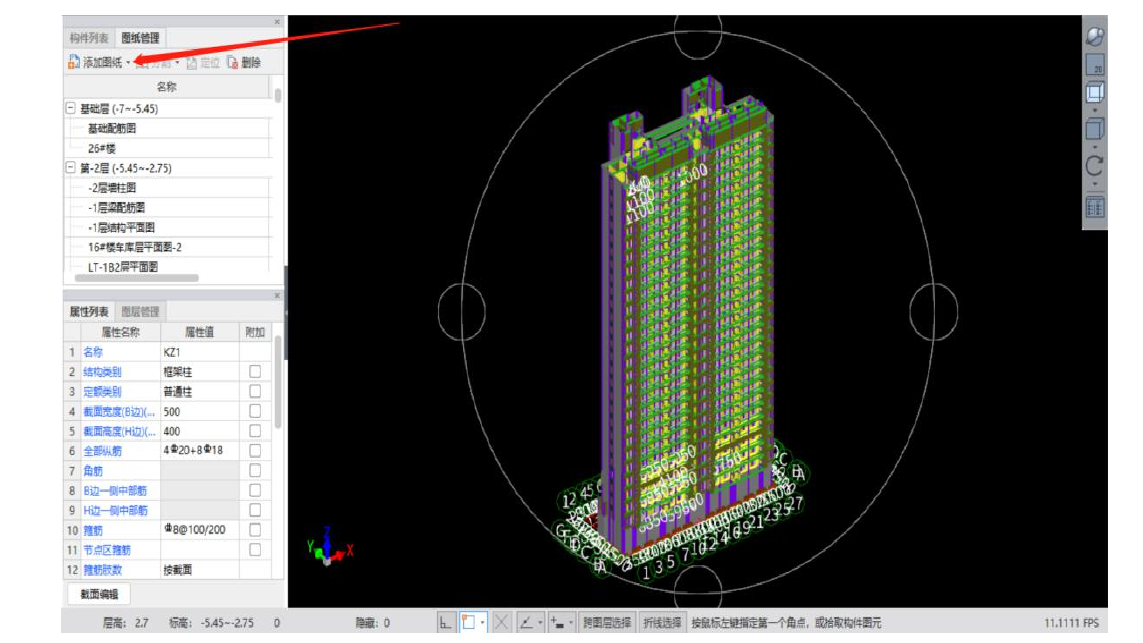Open the dropdown arrow beside the snap box icon

(x=483, y=623)
